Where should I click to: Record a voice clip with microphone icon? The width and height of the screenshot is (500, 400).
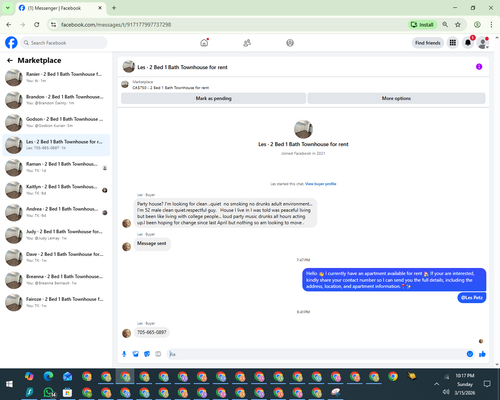pos(124,354)
